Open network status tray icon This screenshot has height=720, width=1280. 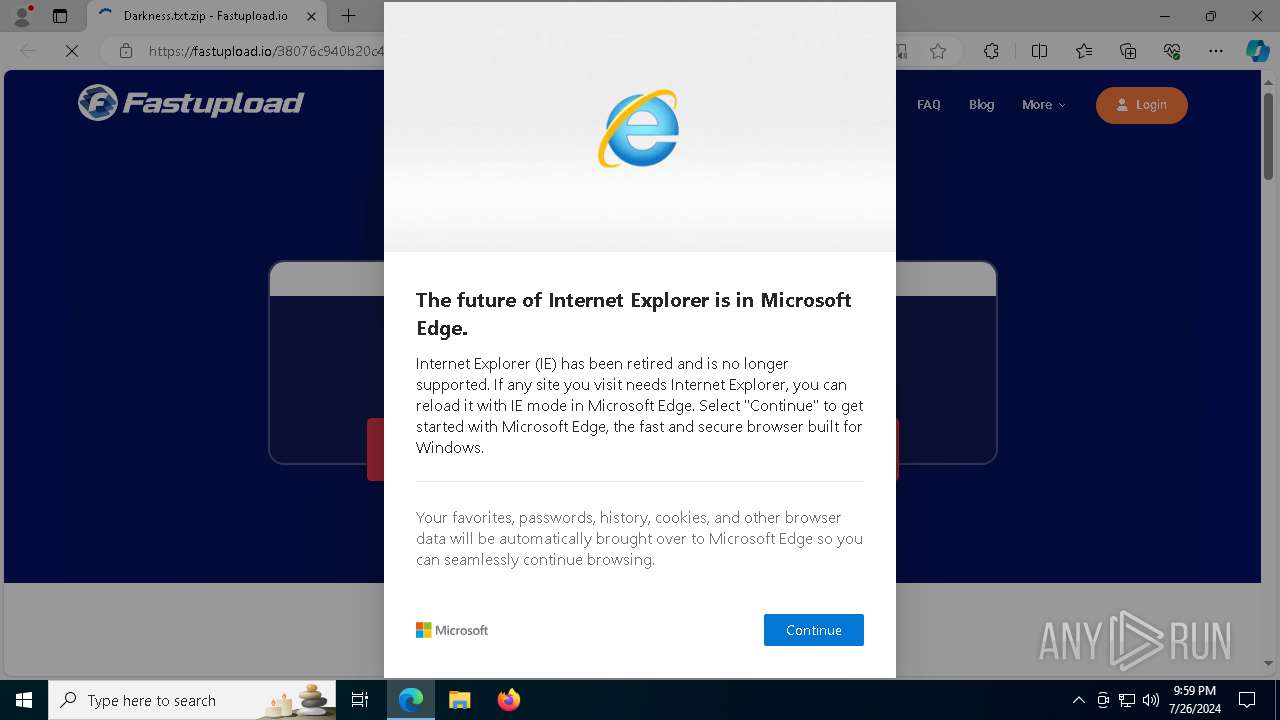(x=1127, y=700)
